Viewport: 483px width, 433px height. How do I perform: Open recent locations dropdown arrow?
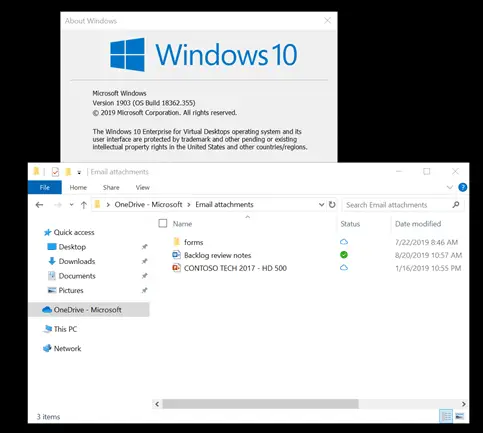click(71, 205)
